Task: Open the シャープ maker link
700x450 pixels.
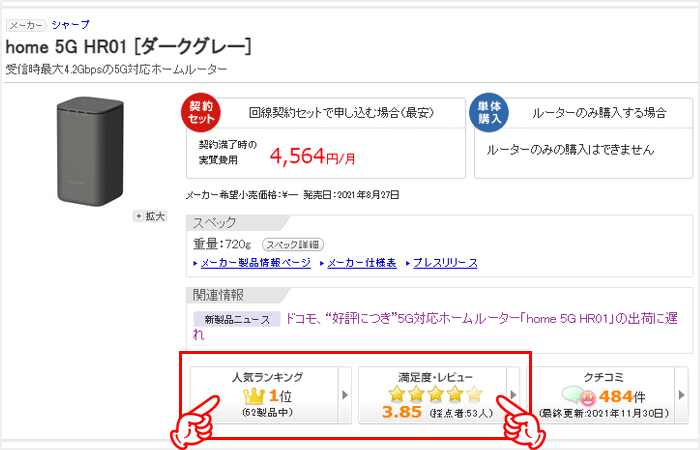Action: coord(71,25)
